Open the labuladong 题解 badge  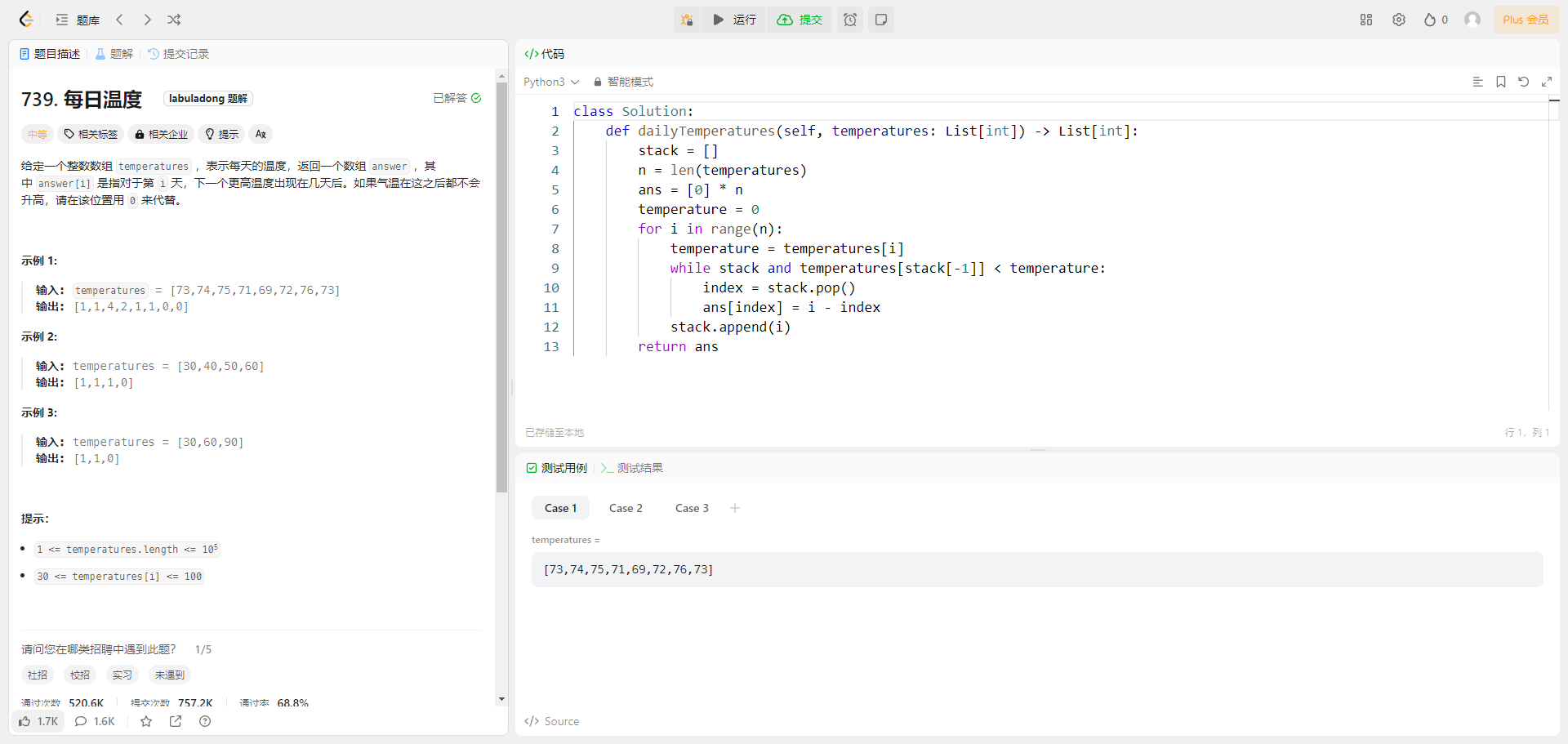208,98
